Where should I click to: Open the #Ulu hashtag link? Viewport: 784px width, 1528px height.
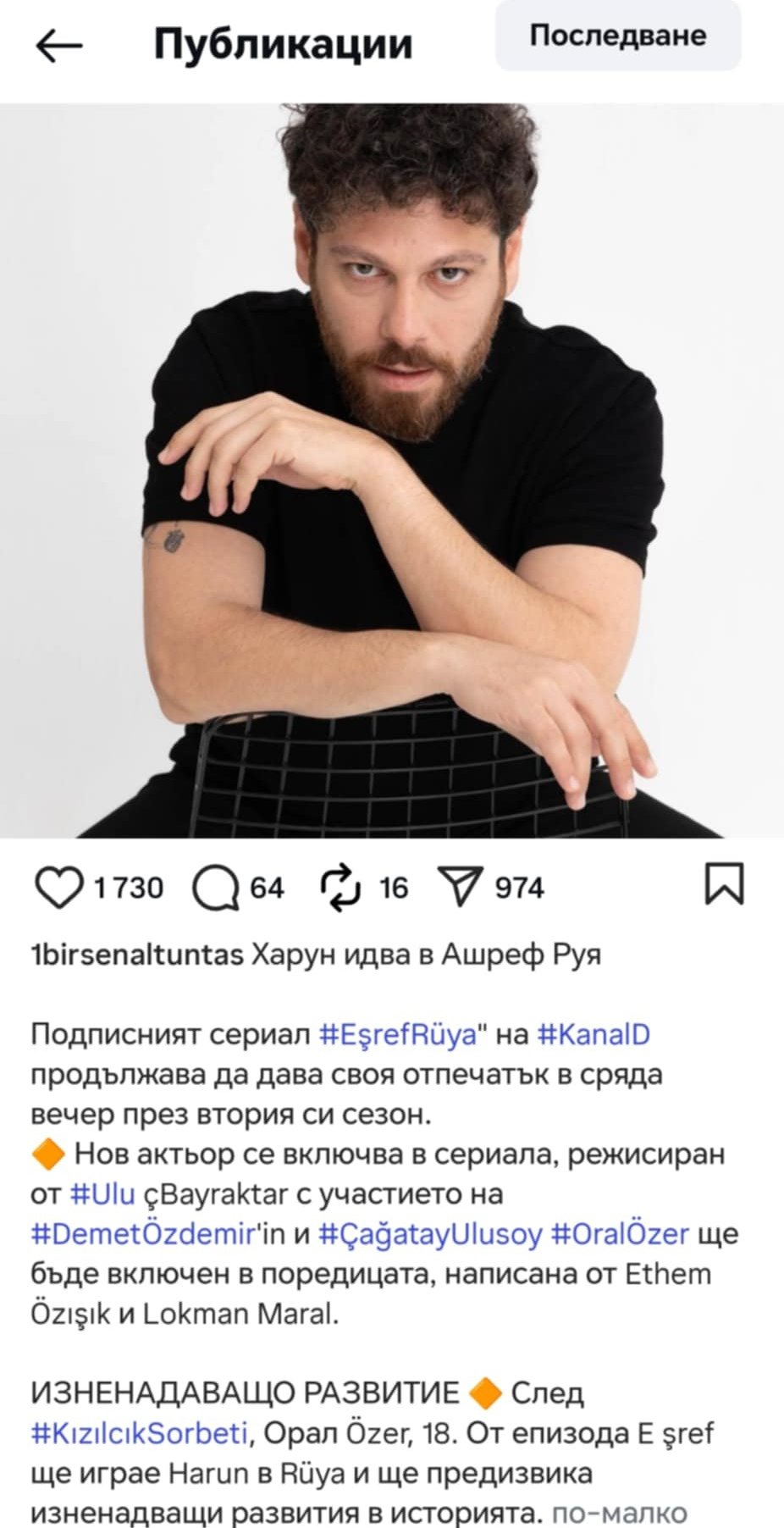click(102, 1193)
